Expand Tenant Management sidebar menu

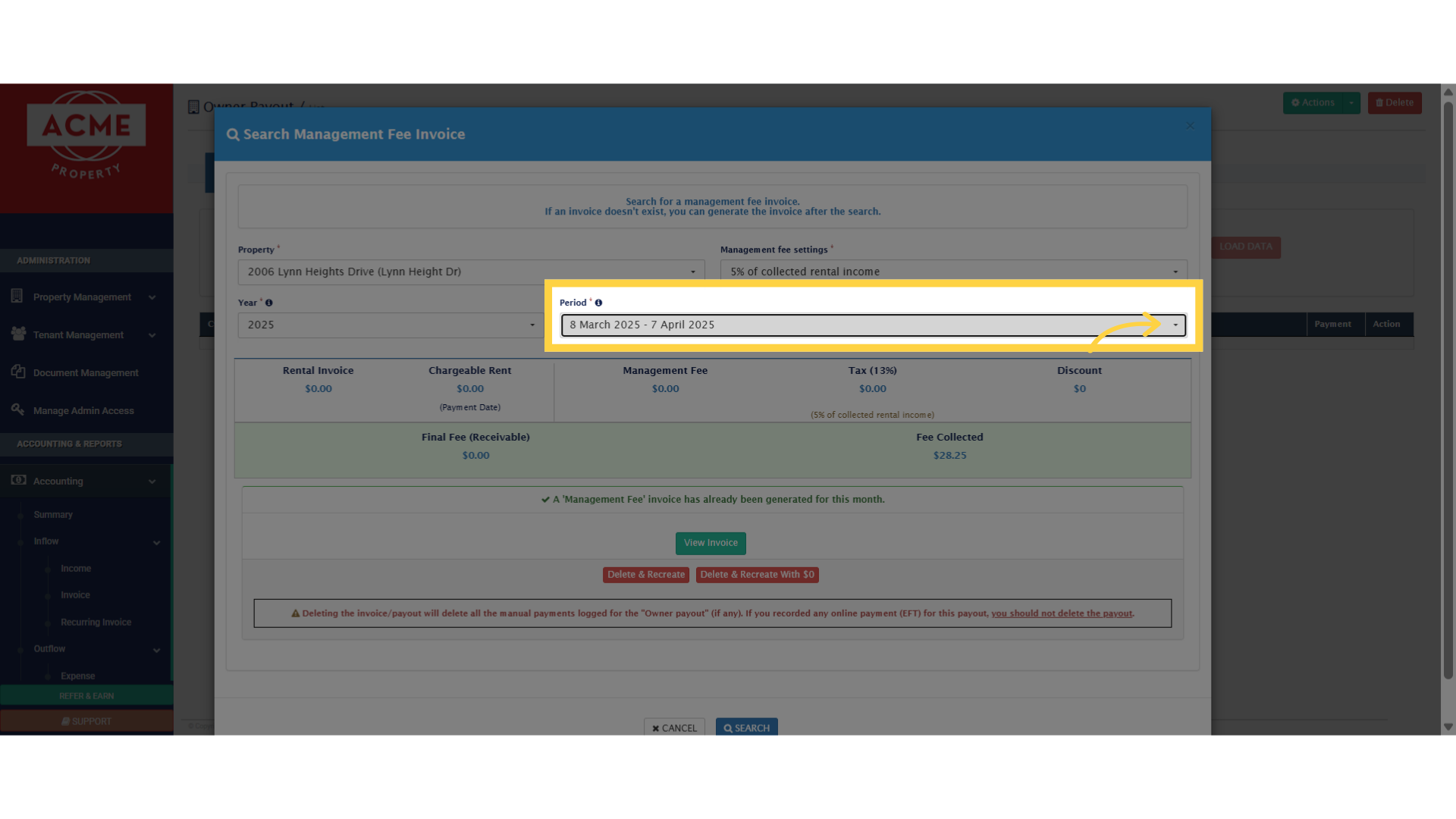(x=86, y=335)
